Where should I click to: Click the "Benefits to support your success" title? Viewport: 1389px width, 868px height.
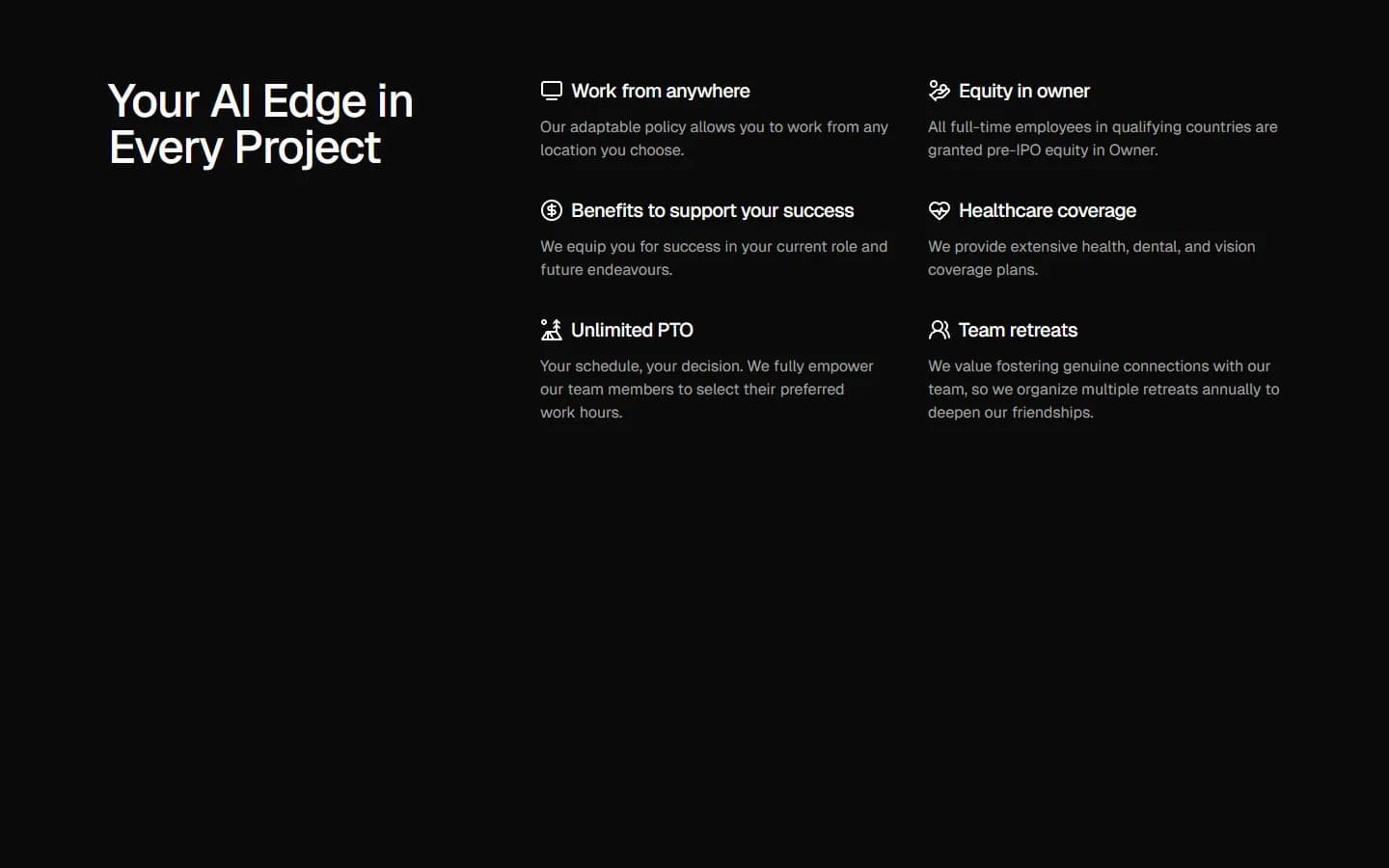[712, 210]
